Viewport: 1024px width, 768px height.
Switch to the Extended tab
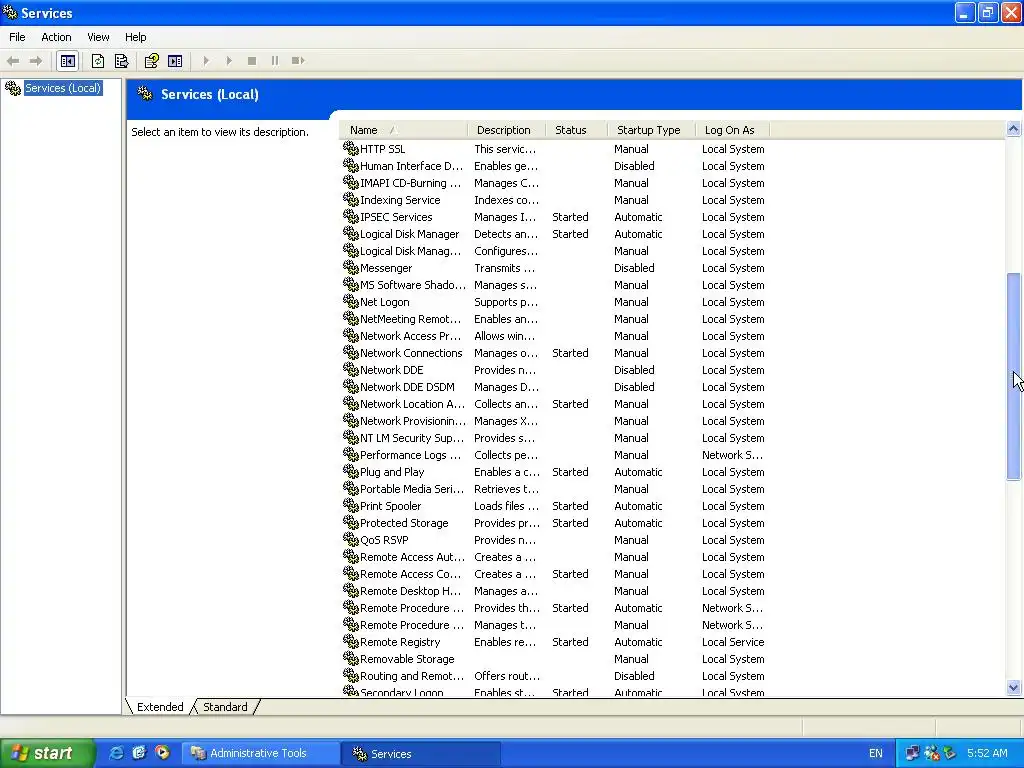click(160, 707)
